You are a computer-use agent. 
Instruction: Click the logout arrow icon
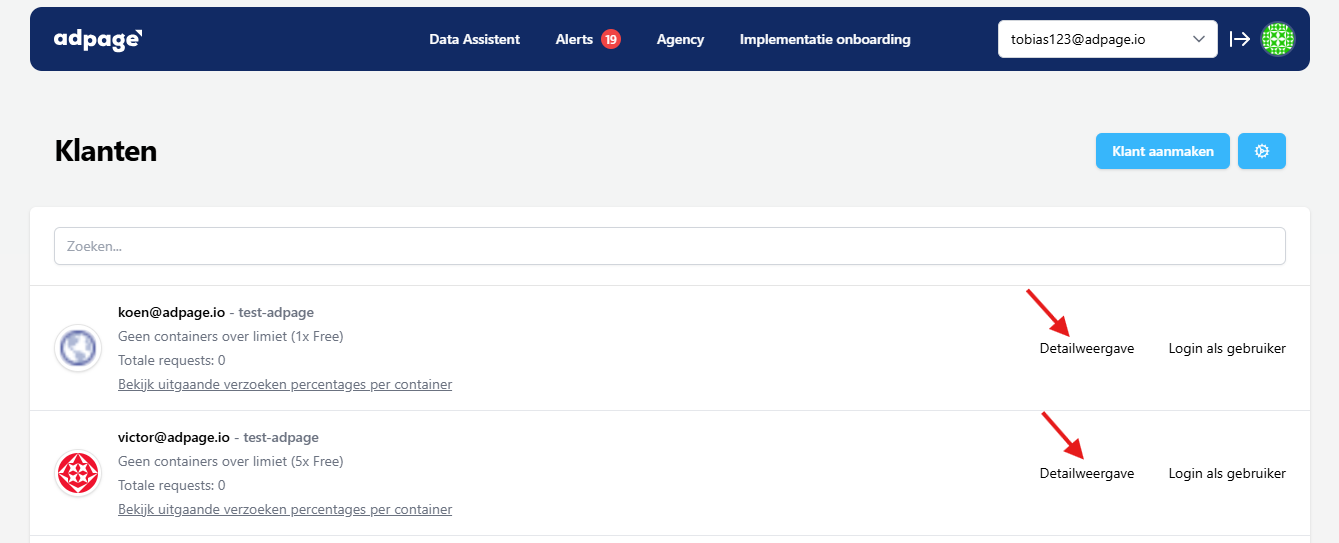1240,39
